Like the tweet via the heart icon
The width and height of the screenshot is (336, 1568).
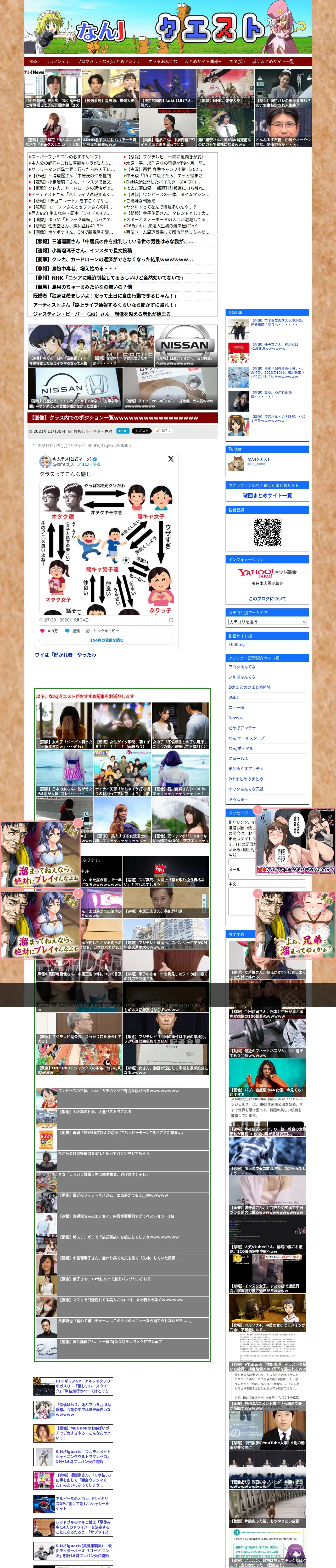[43, 631]
